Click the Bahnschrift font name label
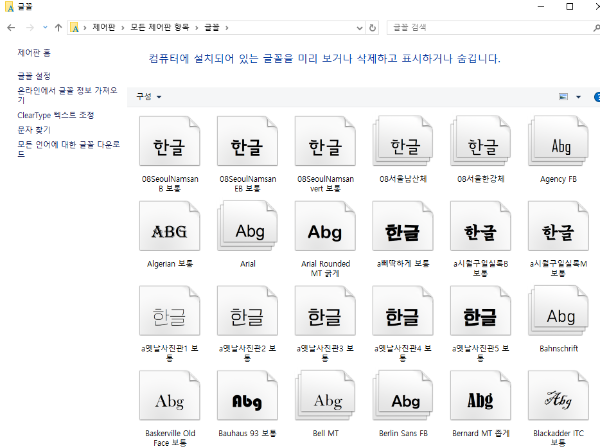This screenshot has height=447, width=600. pyautogui.click(x=558, y=349)
